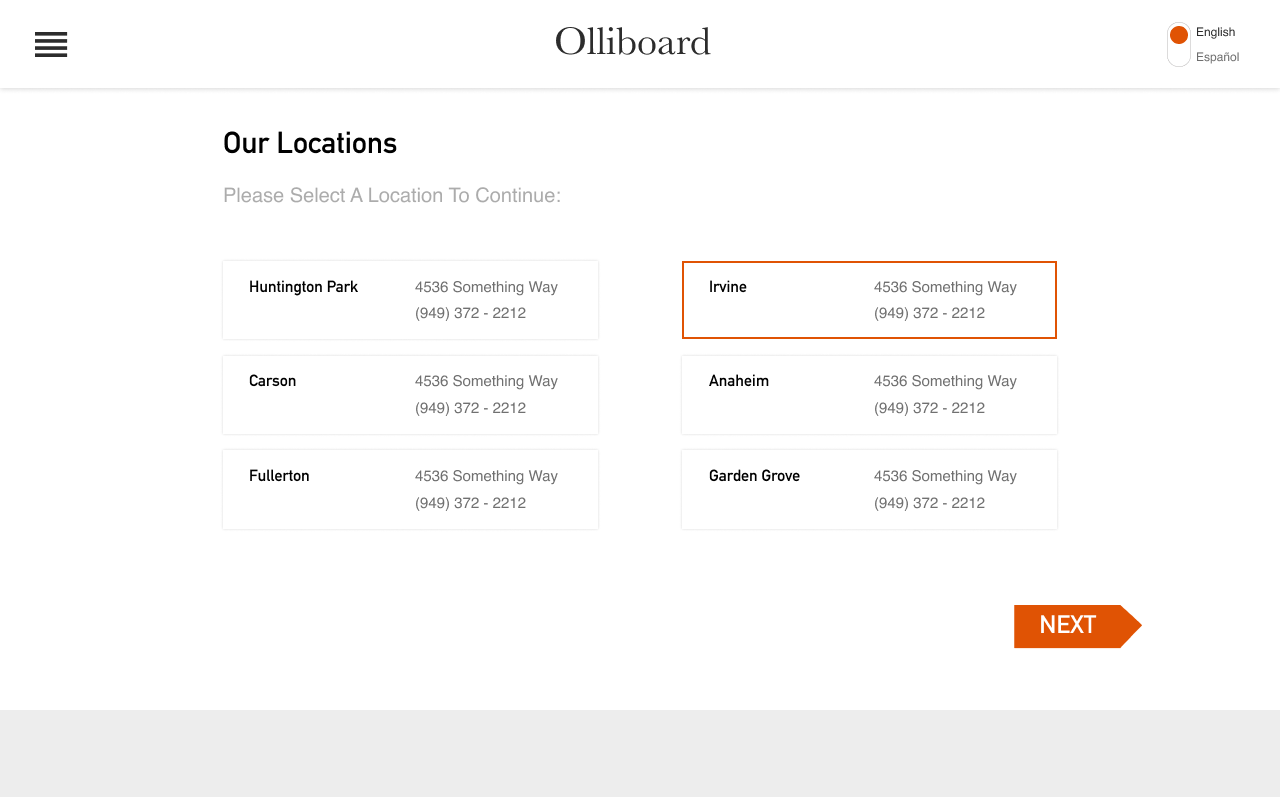This screenshot has height=797, width=1280.
Task: Switch the language to Español
Action: [1222, 57]
